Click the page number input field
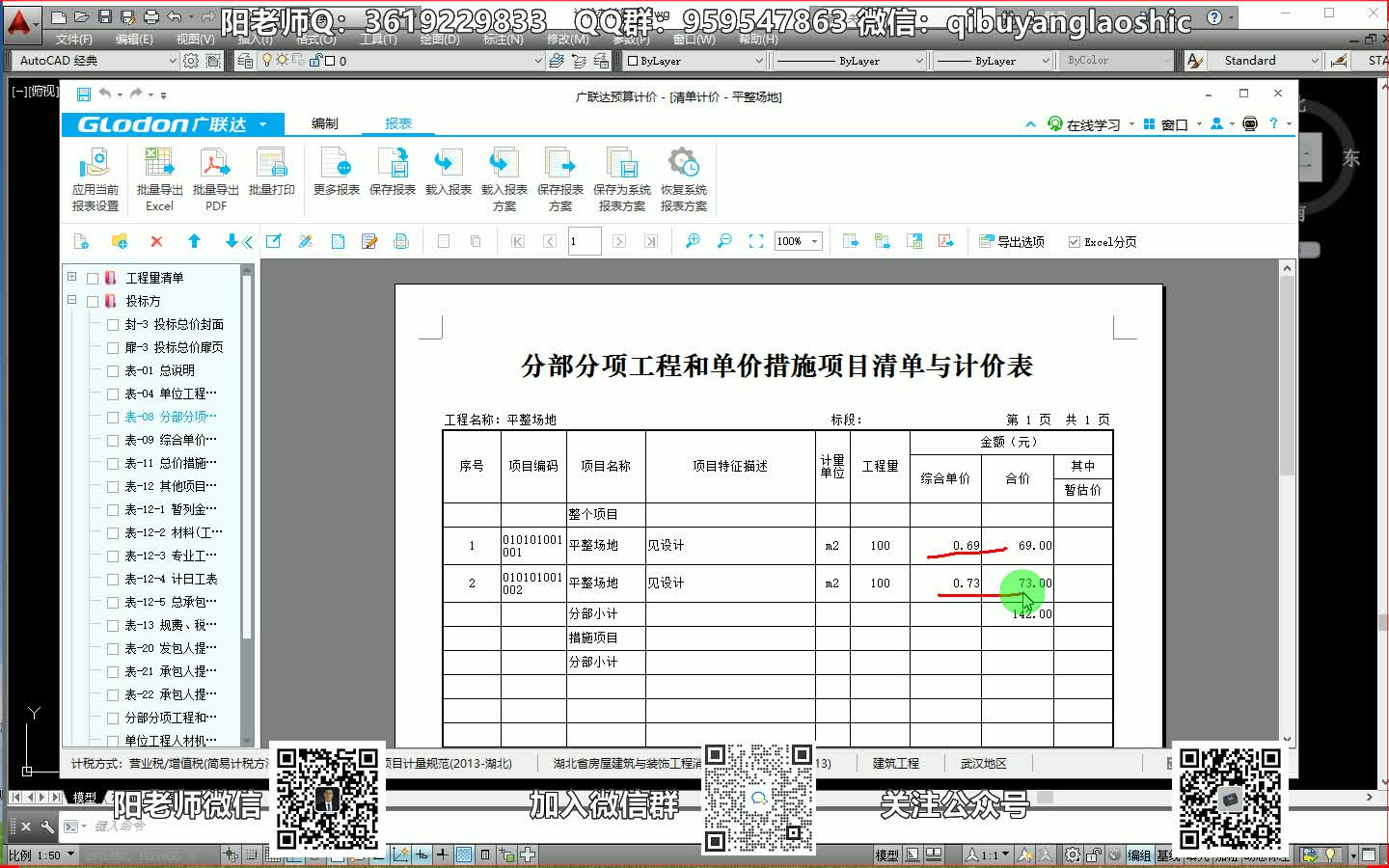This screenshot has width=1389, height=868. point(584,241)
